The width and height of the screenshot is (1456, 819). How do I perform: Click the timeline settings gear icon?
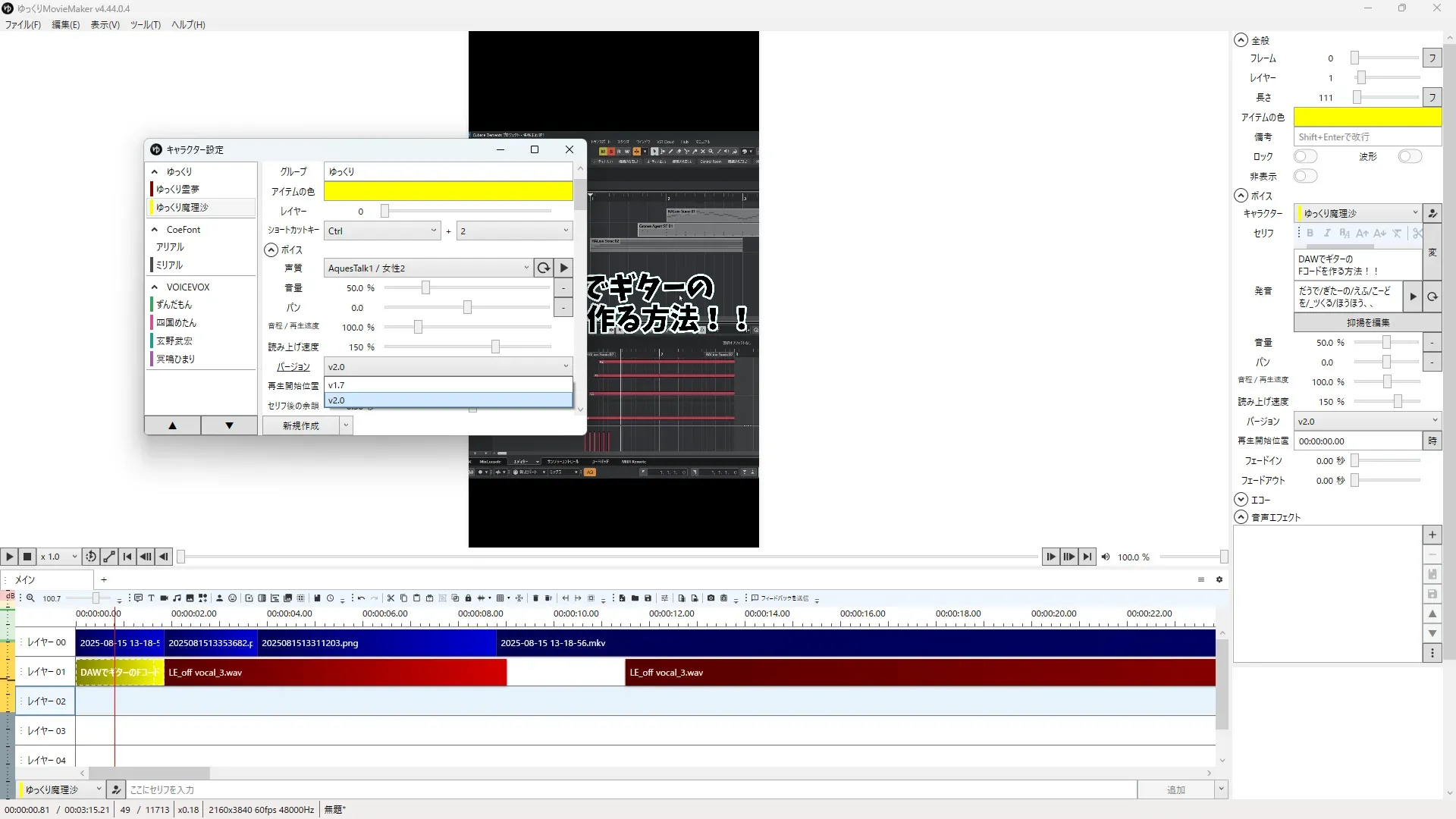[x=1219, y=579]
